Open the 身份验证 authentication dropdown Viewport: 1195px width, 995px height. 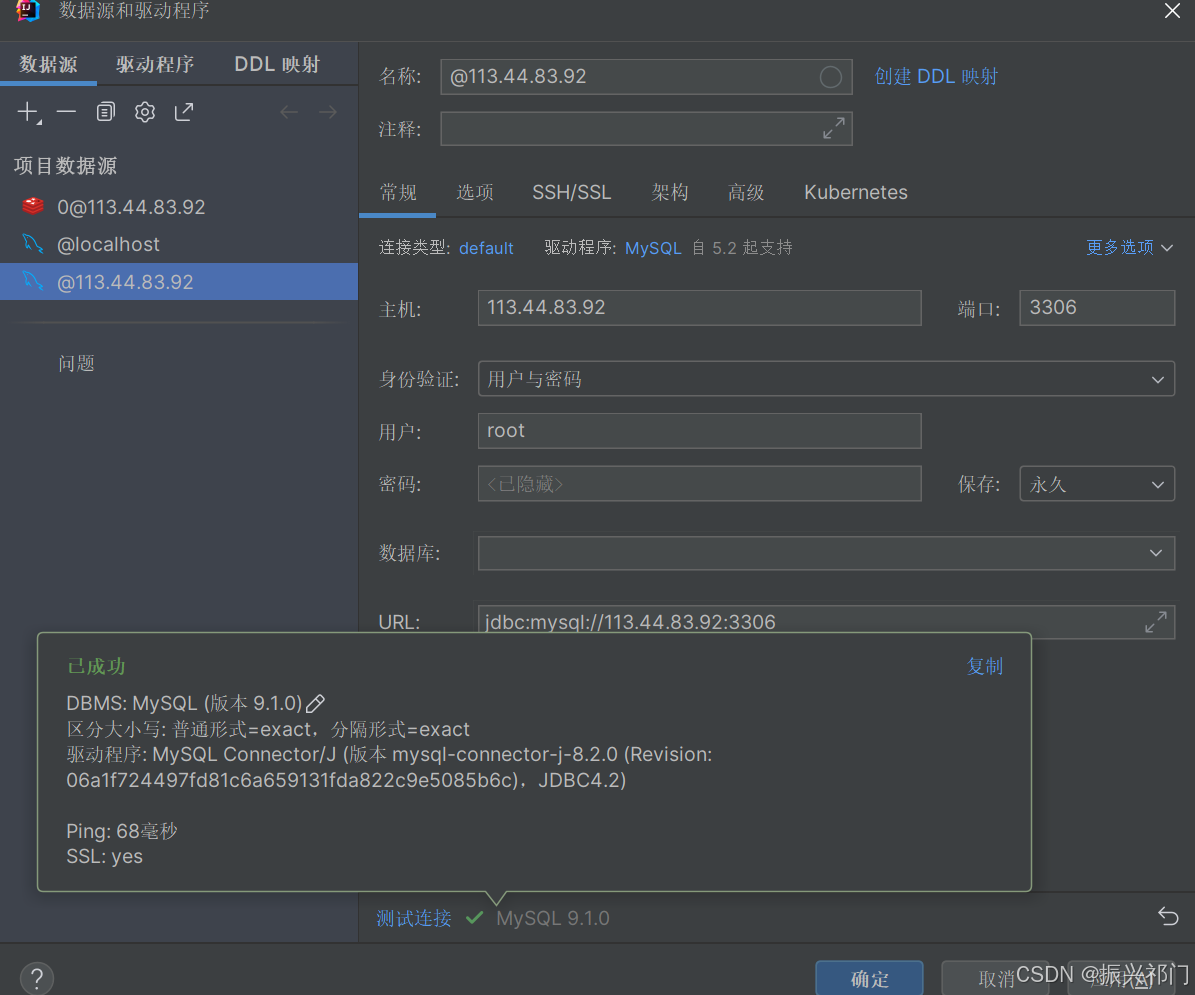826,379
